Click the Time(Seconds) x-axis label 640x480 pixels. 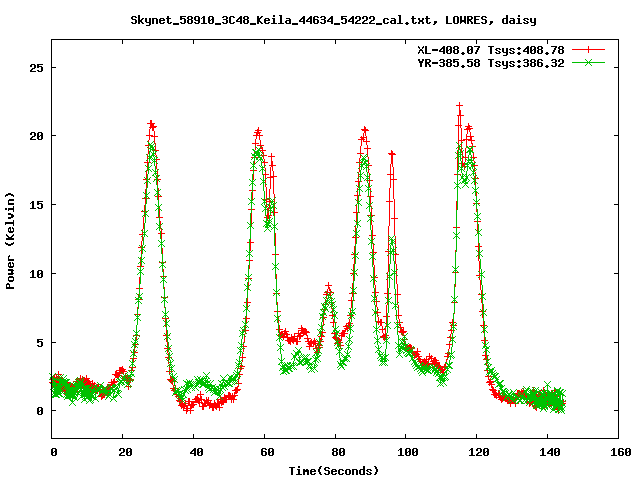pyautogui.click(x=334, y=471)
